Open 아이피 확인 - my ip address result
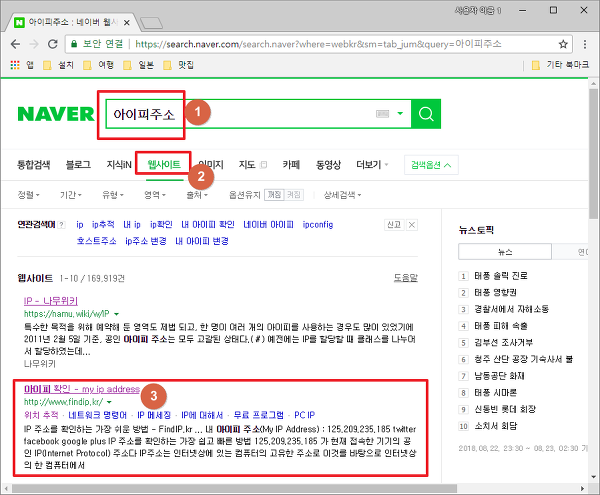The image size is (600, 495). [82, 389]
